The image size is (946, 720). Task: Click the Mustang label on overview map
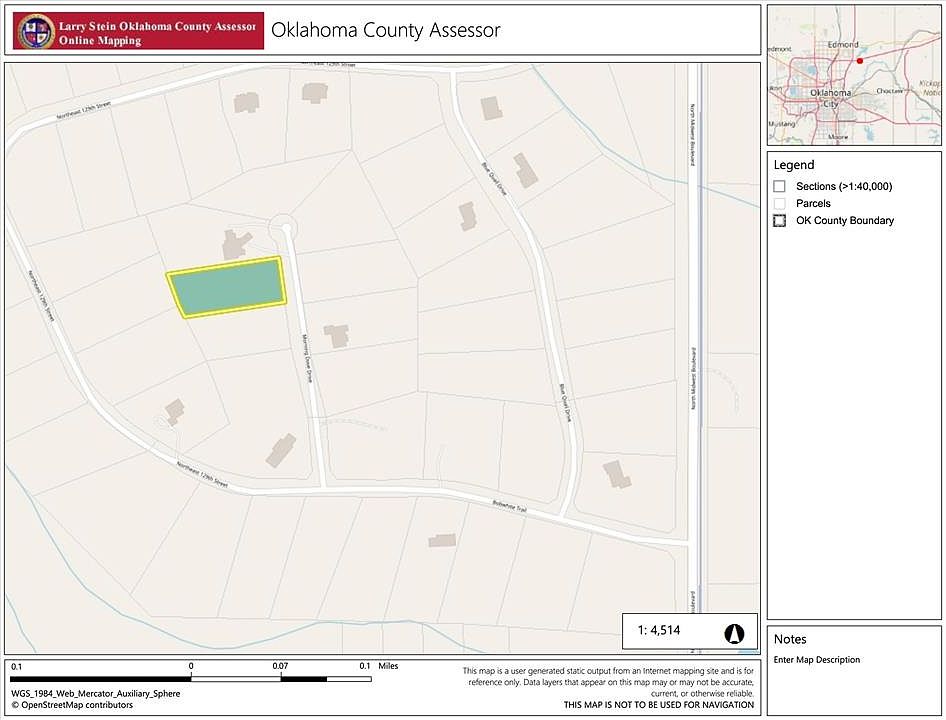tap(782, 124)
